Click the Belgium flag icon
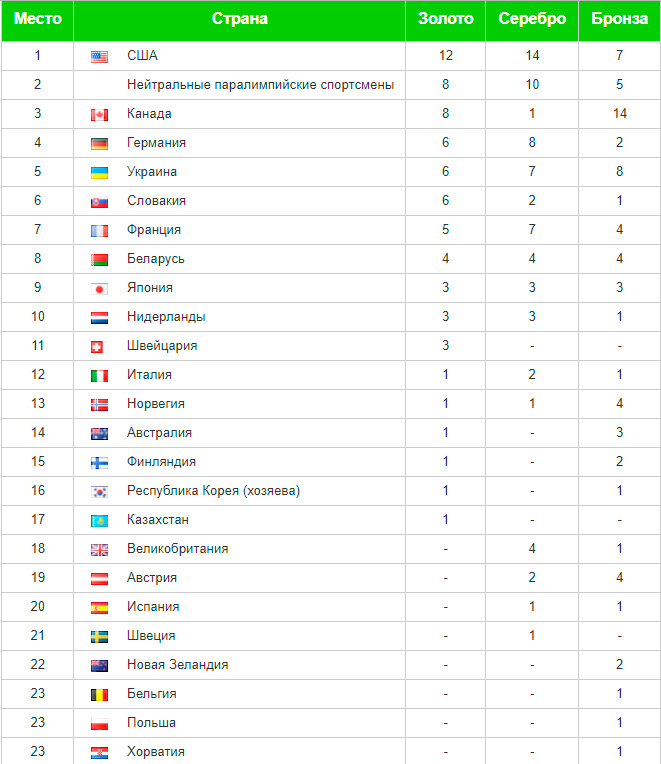The width and height of the screenshot is (661, 764). tap(99, 694)
